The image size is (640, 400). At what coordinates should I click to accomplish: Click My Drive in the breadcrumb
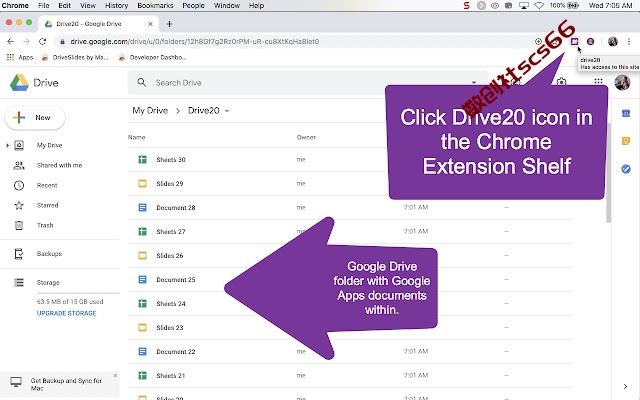150,111
